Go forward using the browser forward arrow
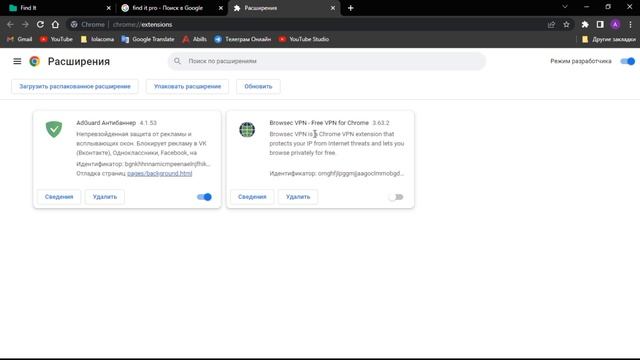 point(25,24)
